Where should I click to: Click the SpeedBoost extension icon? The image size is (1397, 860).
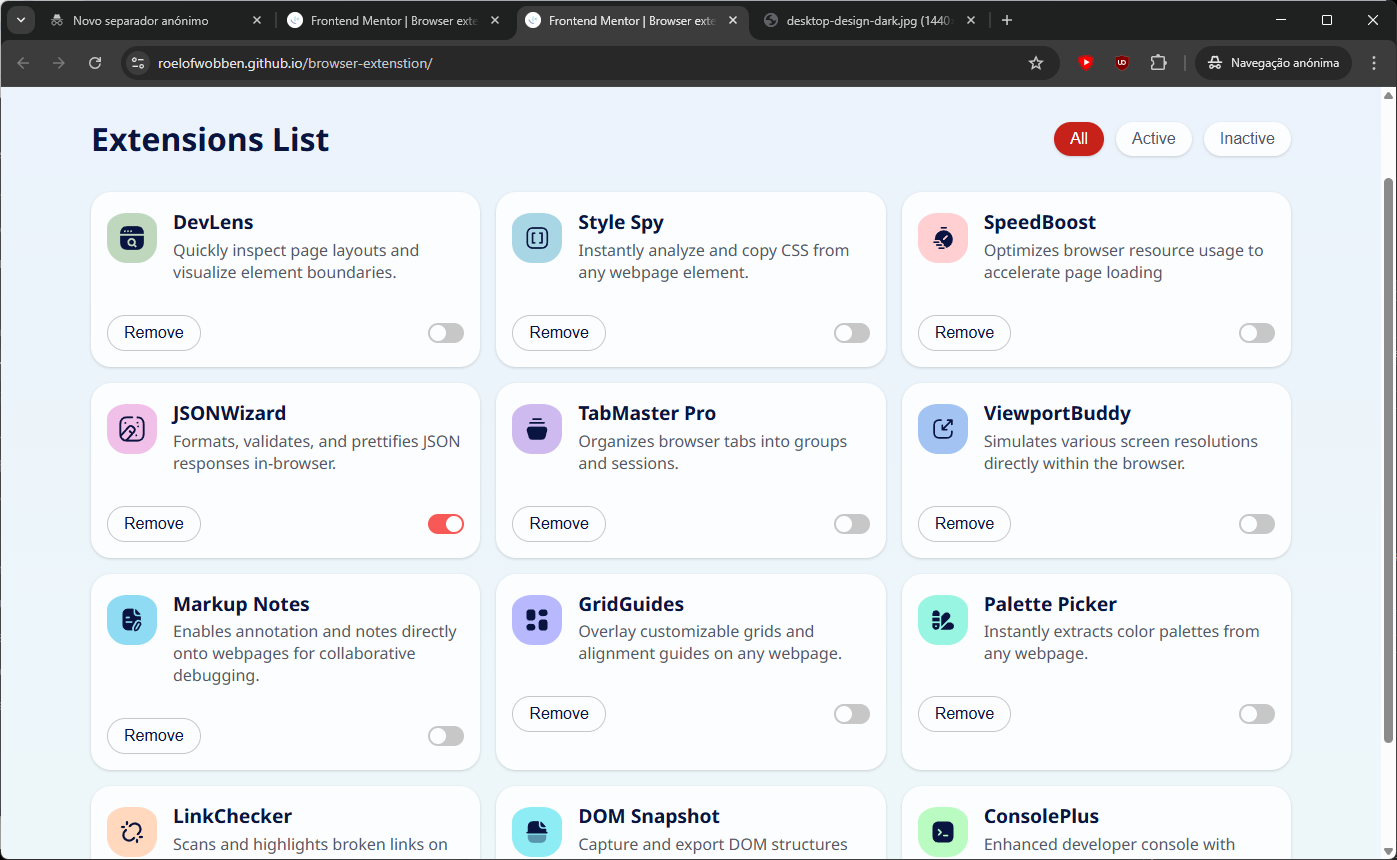[943, 238]
